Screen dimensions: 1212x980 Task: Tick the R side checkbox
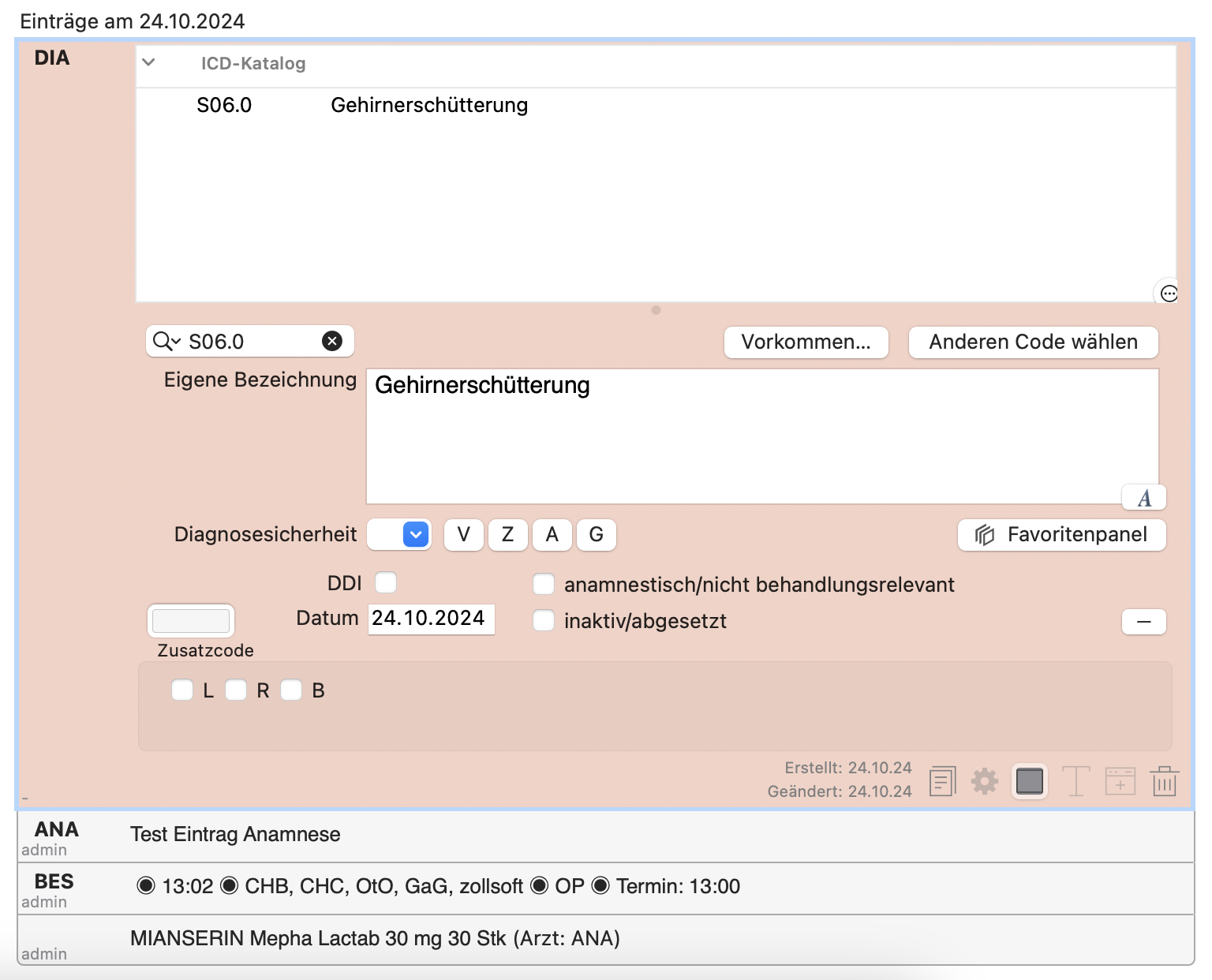(x=236, y=690)
